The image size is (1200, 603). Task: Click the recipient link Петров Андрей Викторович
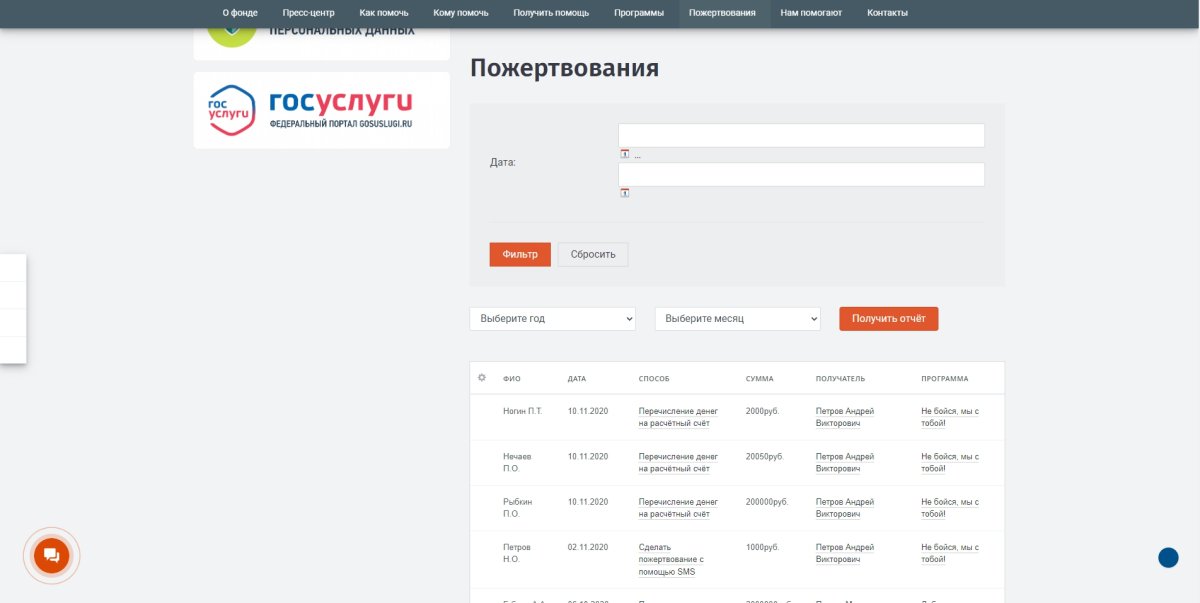(845, 416)
